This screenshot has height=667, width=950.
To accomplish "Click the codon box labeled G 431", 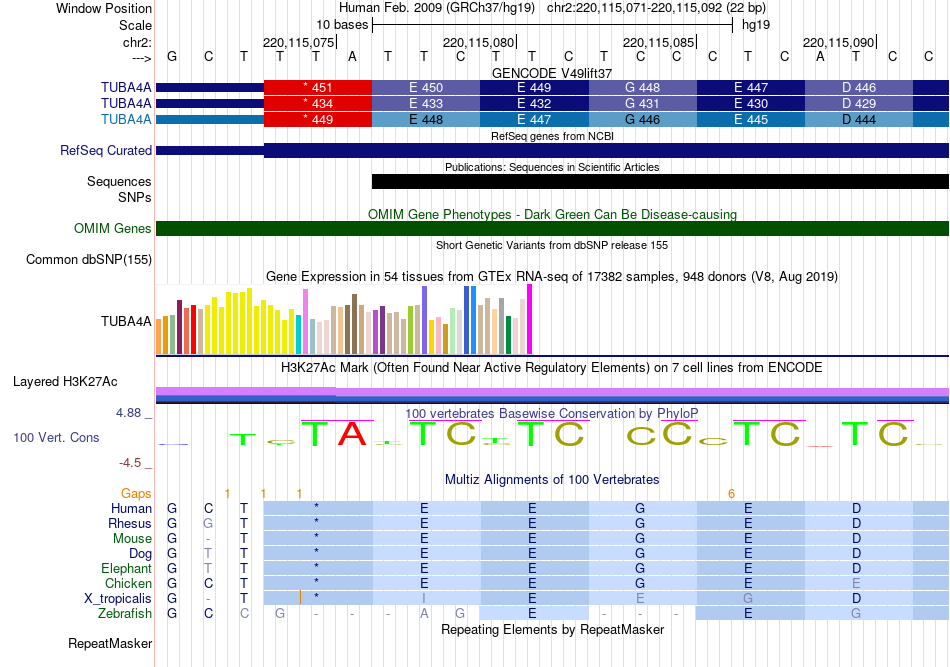I will (642, 104).
